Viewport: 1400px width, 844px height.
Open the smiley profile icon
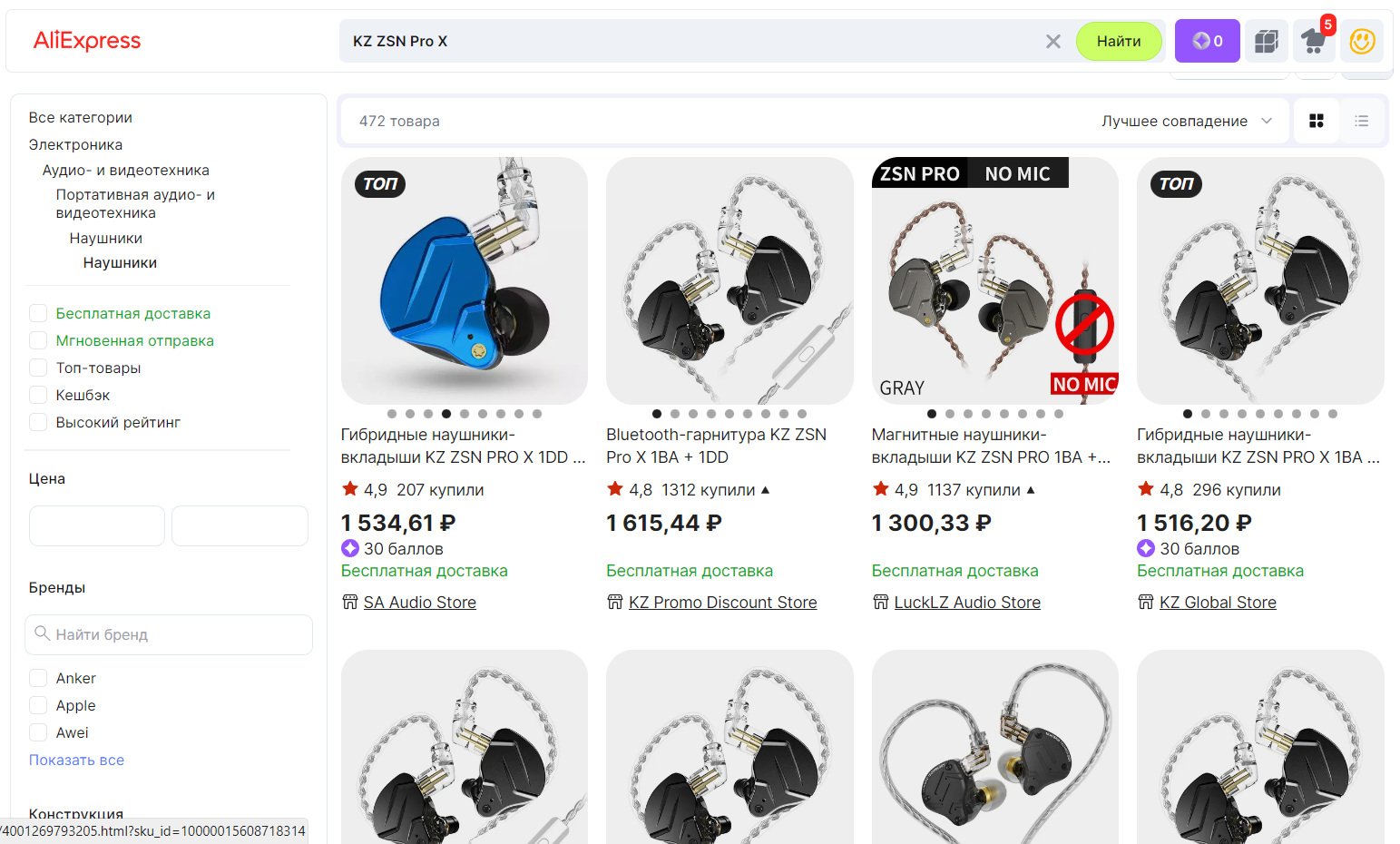1362,41
